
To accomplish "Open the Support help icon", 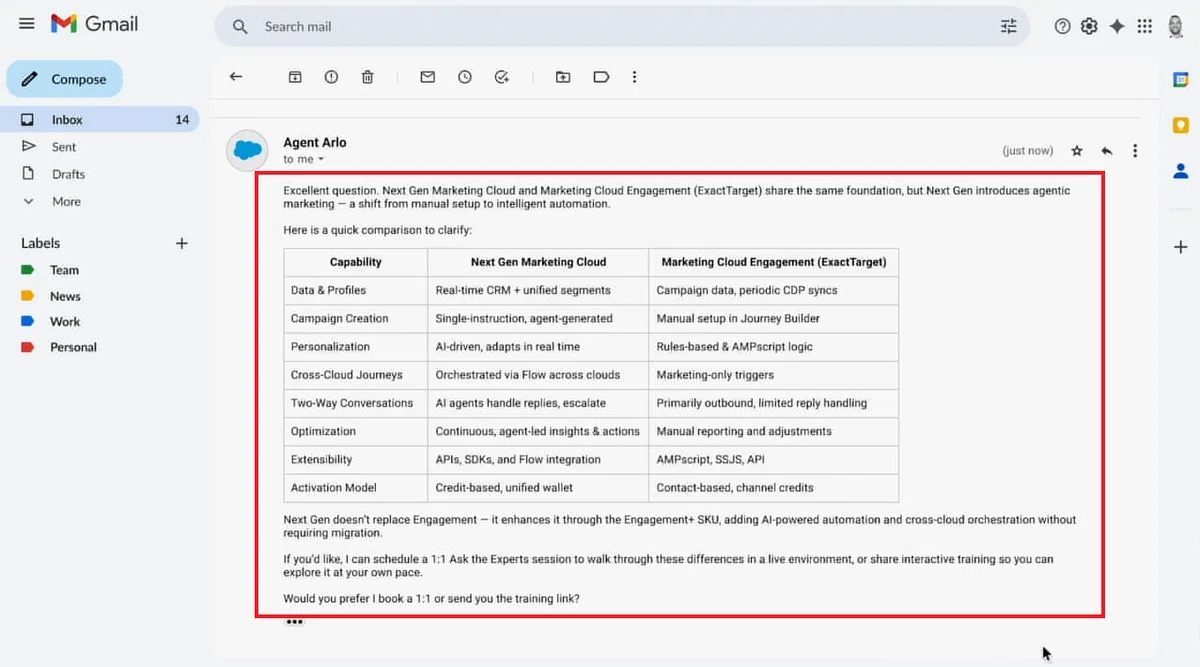I will pyautogui.click(x=1062, y=26).
